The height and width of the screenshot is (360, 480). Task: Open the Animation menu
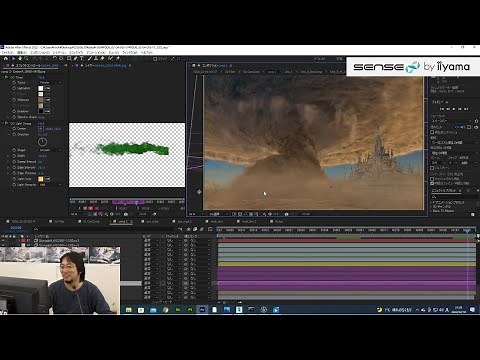point(96,53)
